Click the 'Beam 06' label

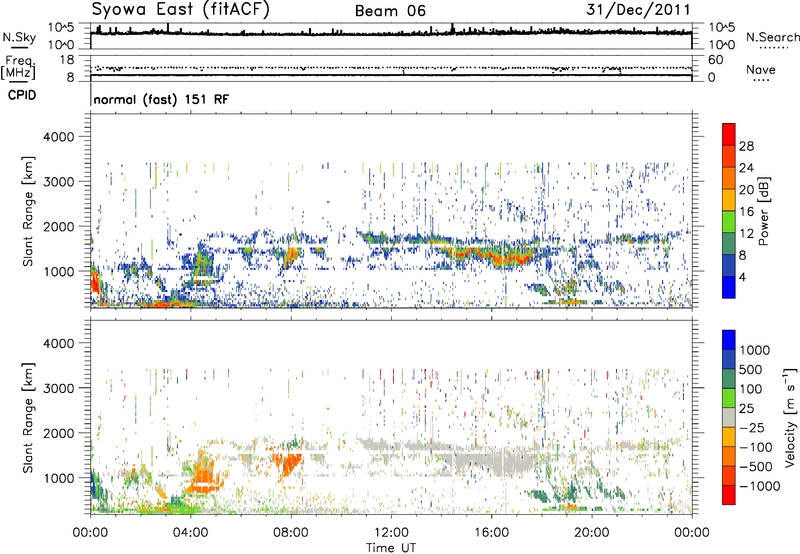(390, 11)
